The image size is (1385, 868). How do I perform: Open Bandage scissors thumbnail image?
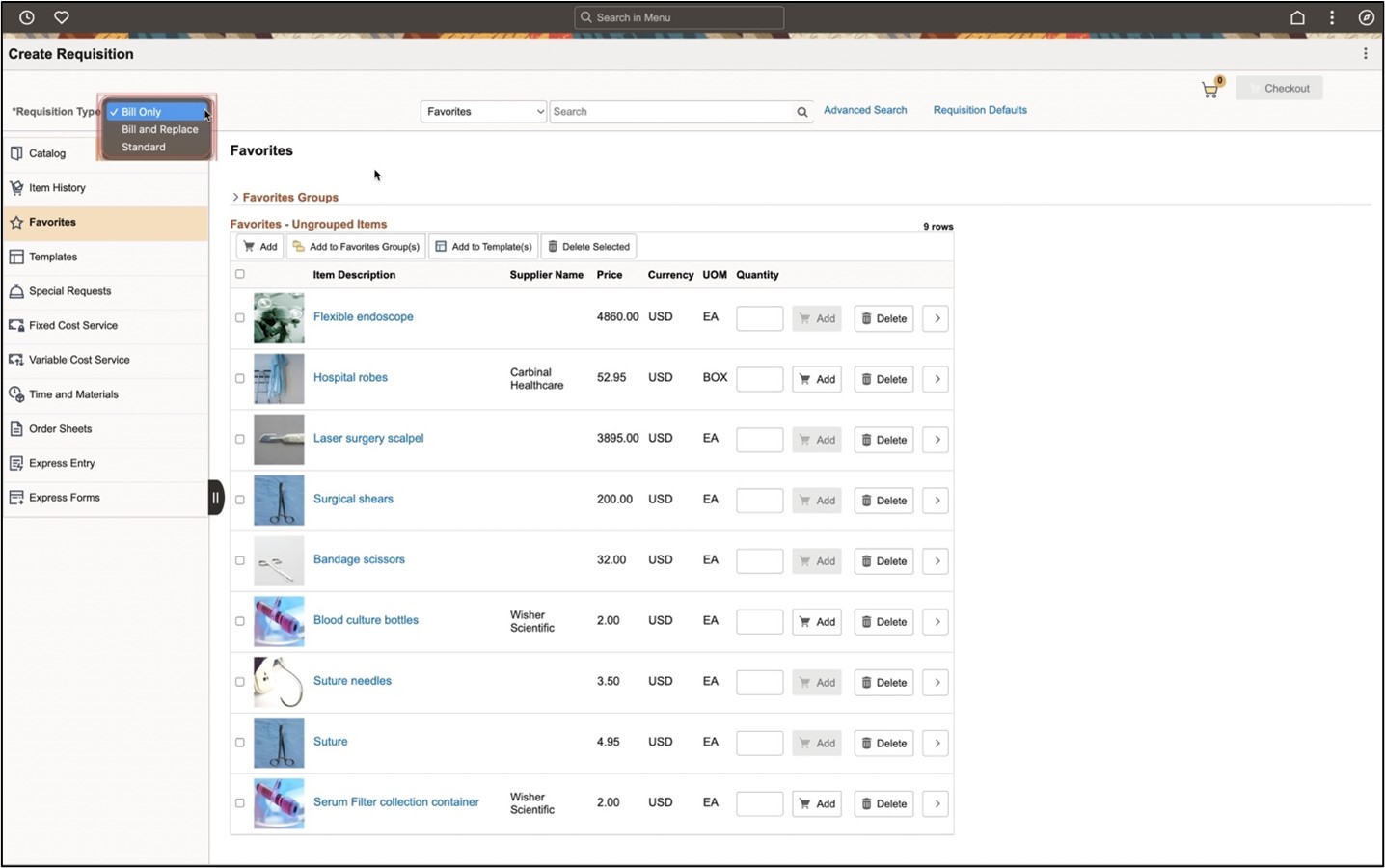click(279, 561)
